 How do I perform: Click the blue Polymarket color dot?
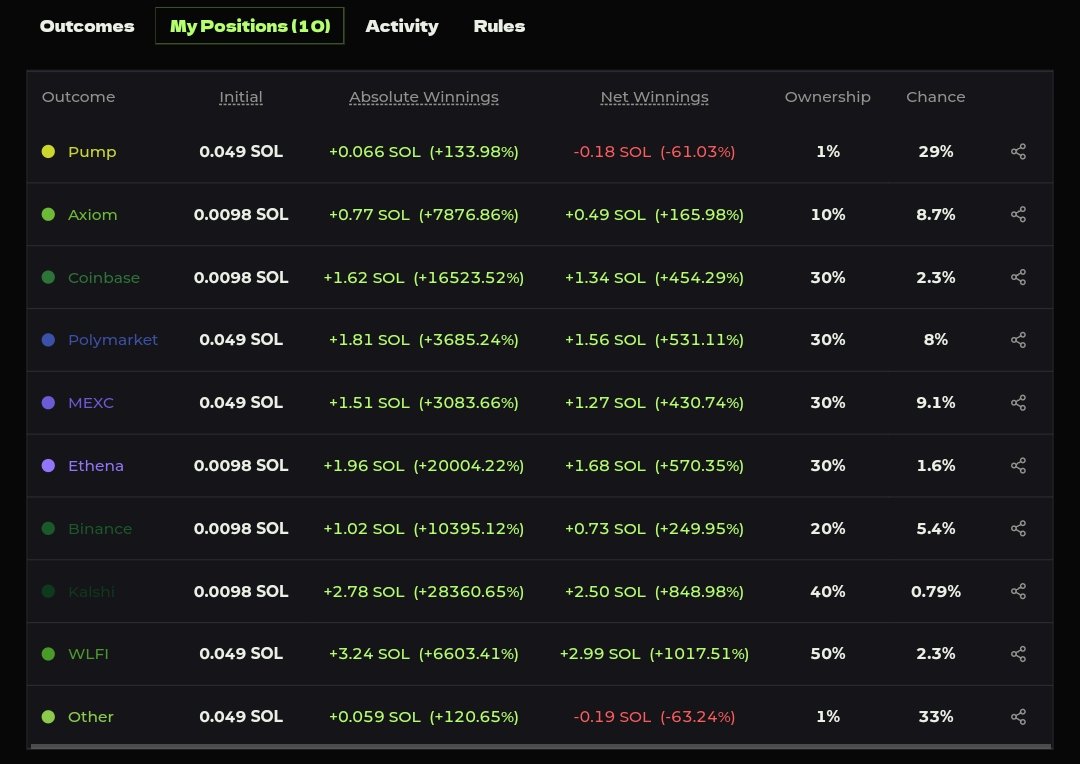48,340
